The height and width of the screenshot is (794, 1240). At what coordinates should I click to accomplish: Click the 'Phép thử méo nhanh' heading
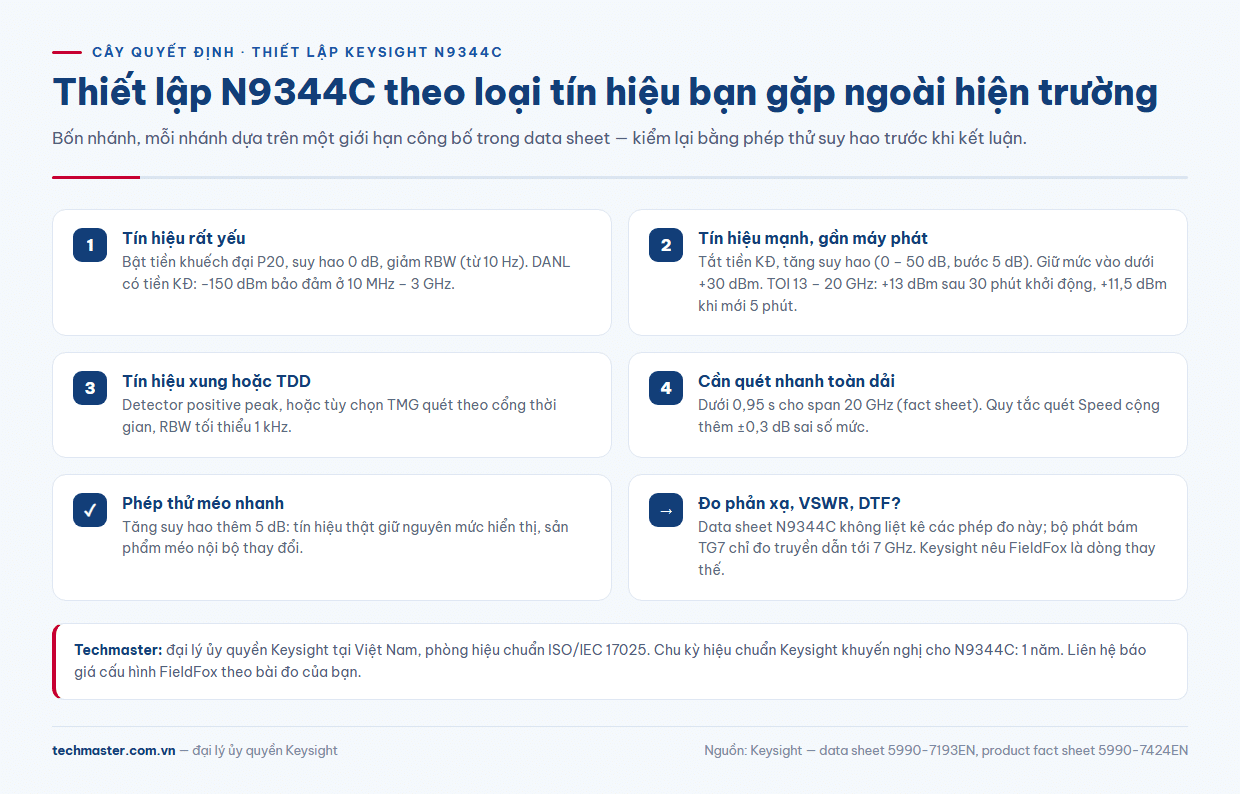click(x=203, y=503)
